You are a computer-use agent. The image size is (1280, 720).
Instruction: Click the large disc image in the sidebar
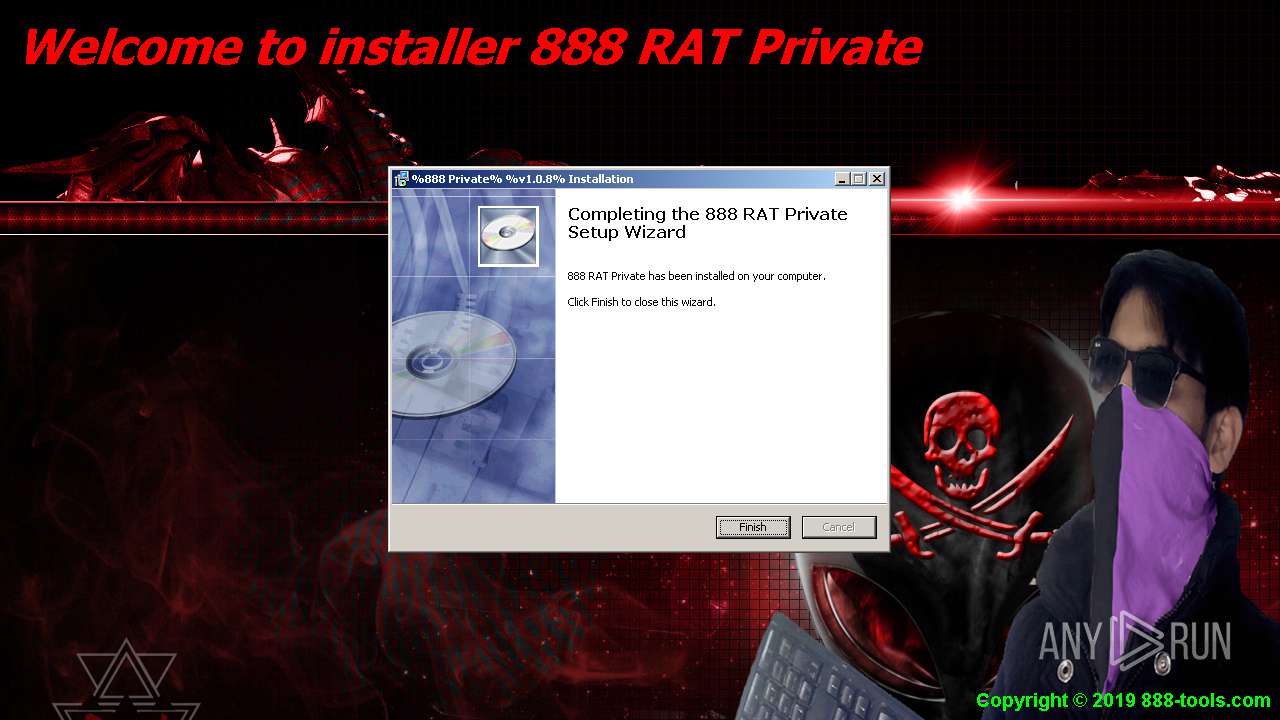coord(453,363)
